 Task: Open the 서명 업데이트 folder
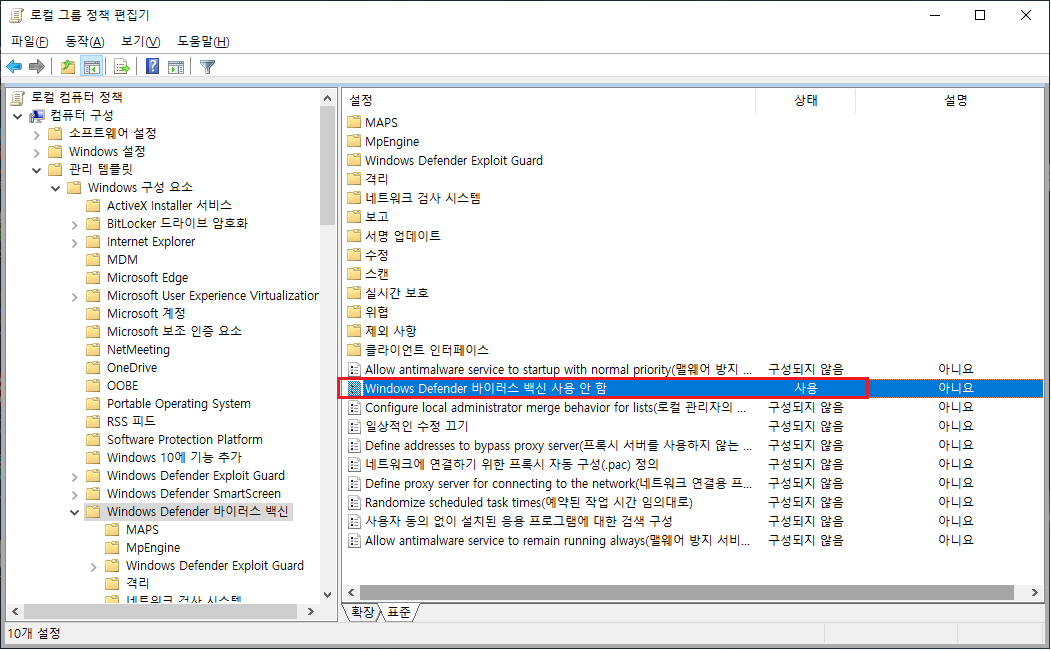click(403, 236)
